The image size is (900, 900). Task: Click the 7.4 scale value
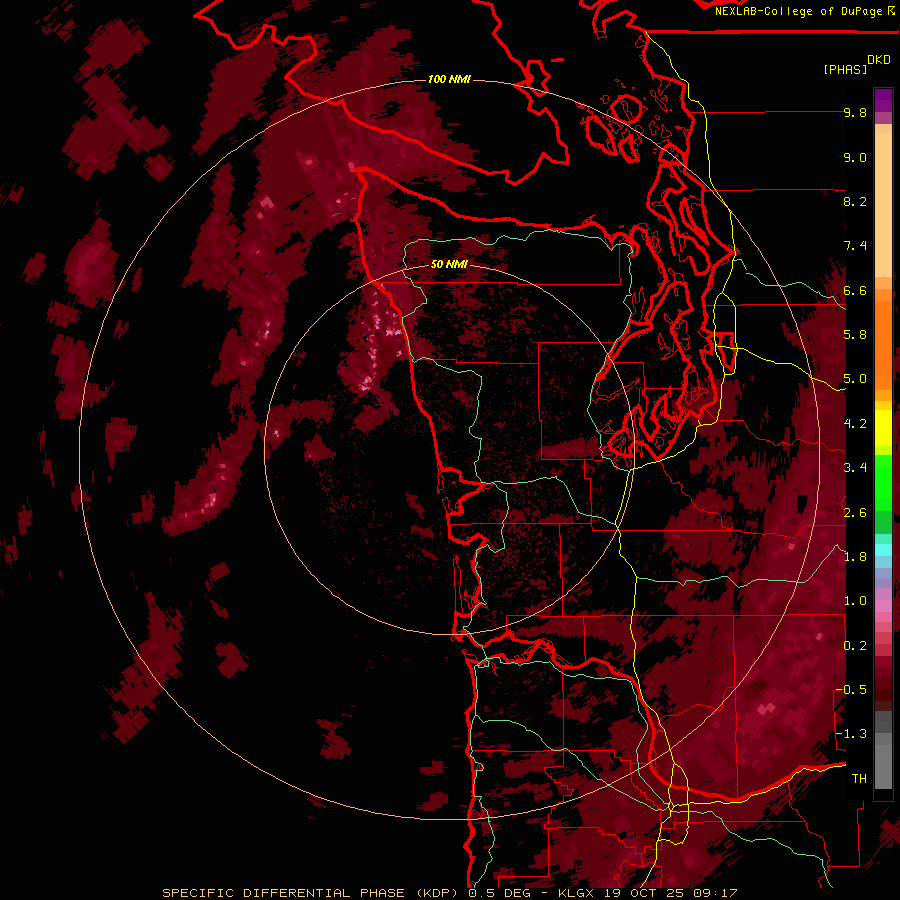pos(855,246)
